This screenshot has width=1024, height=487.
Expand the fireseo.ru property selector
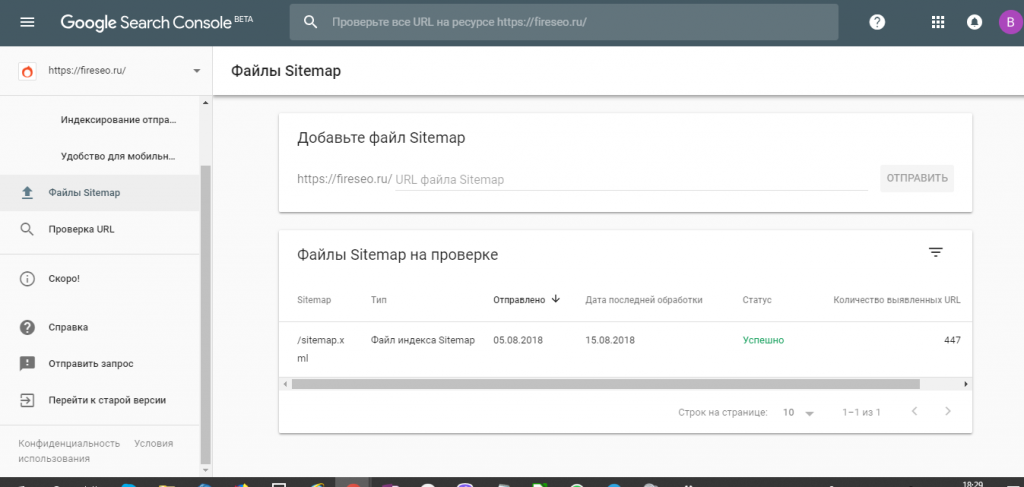(196, 71)
